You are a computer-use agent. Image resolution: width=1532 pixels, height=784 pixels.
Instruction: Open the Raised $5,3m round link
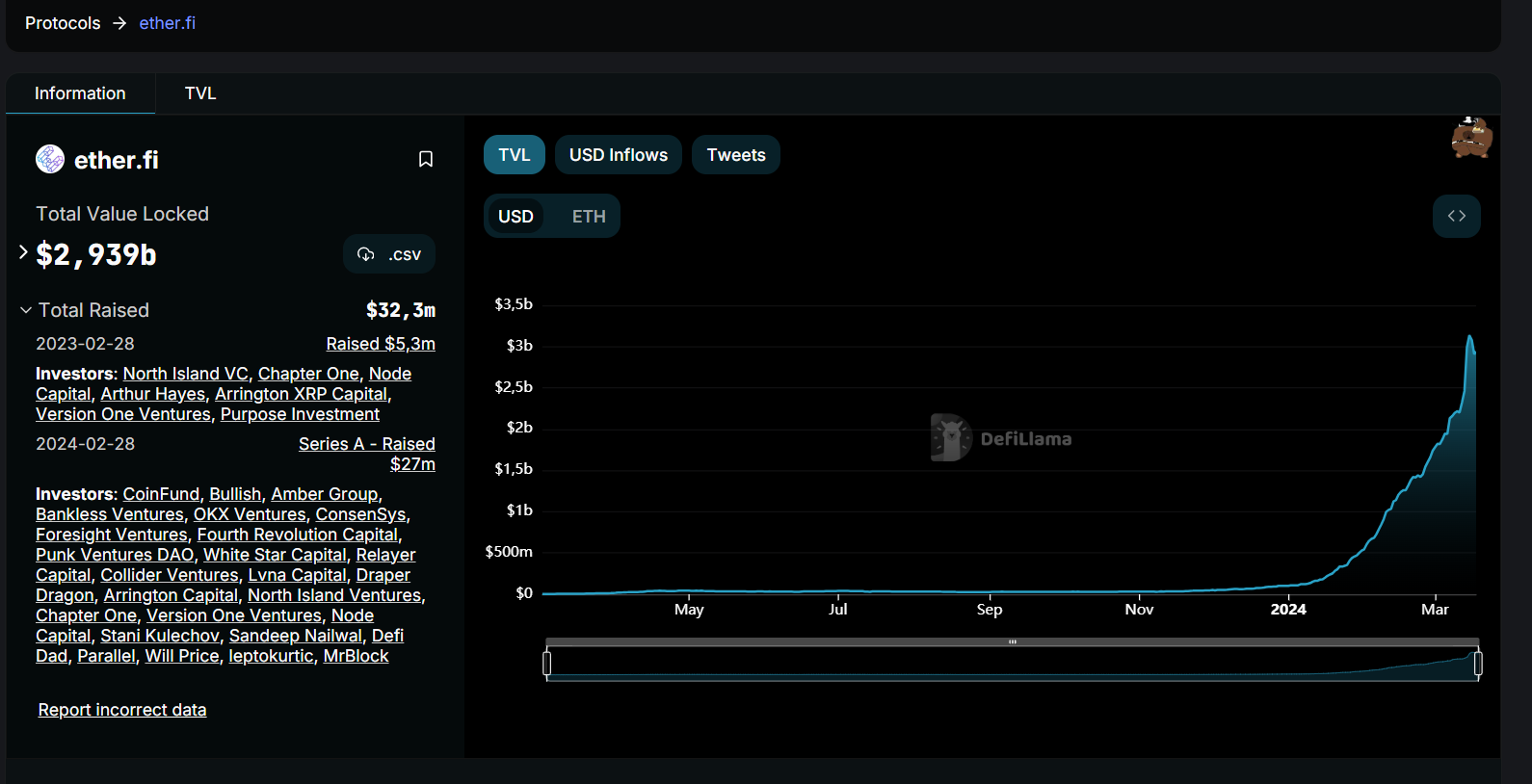pos(381,344)
